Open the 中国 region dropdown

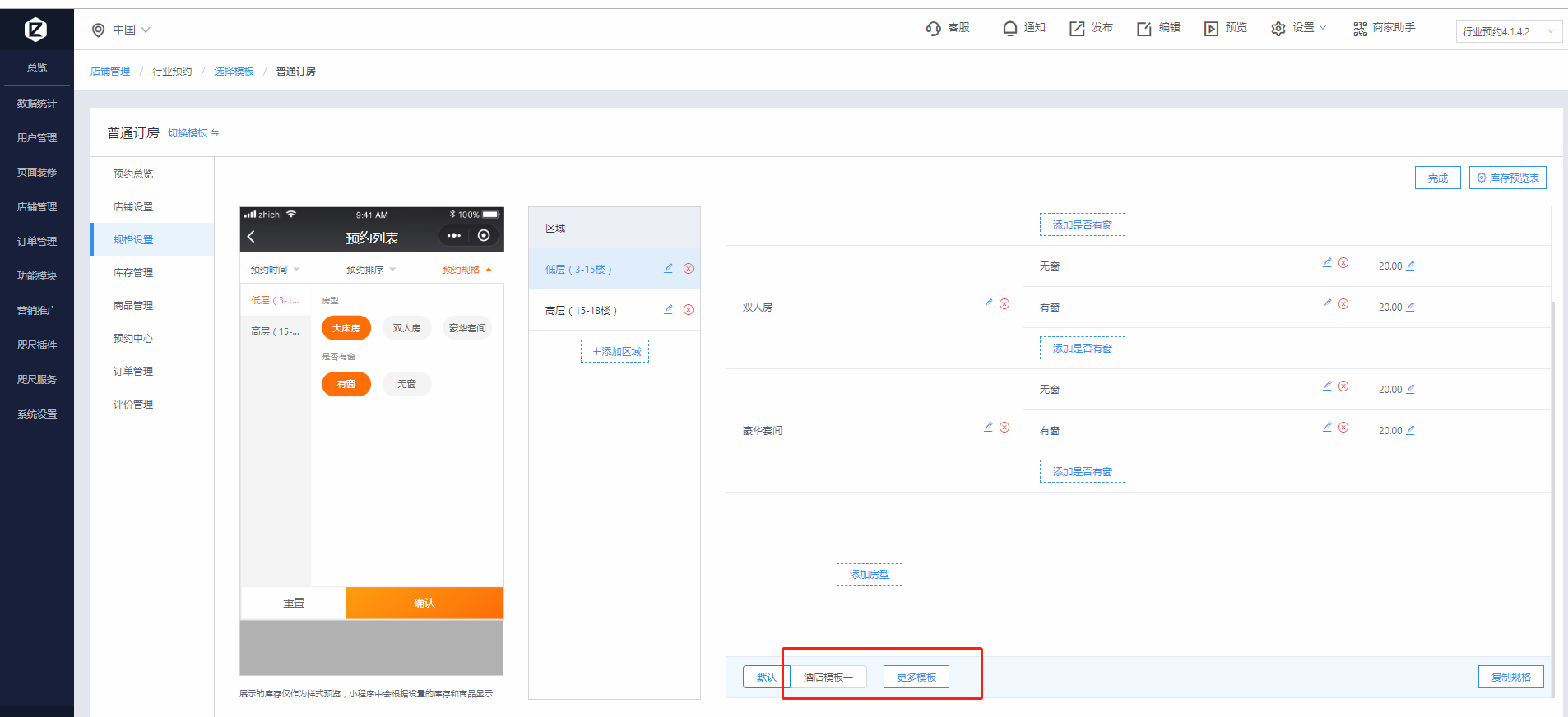(x=132, y=30)
